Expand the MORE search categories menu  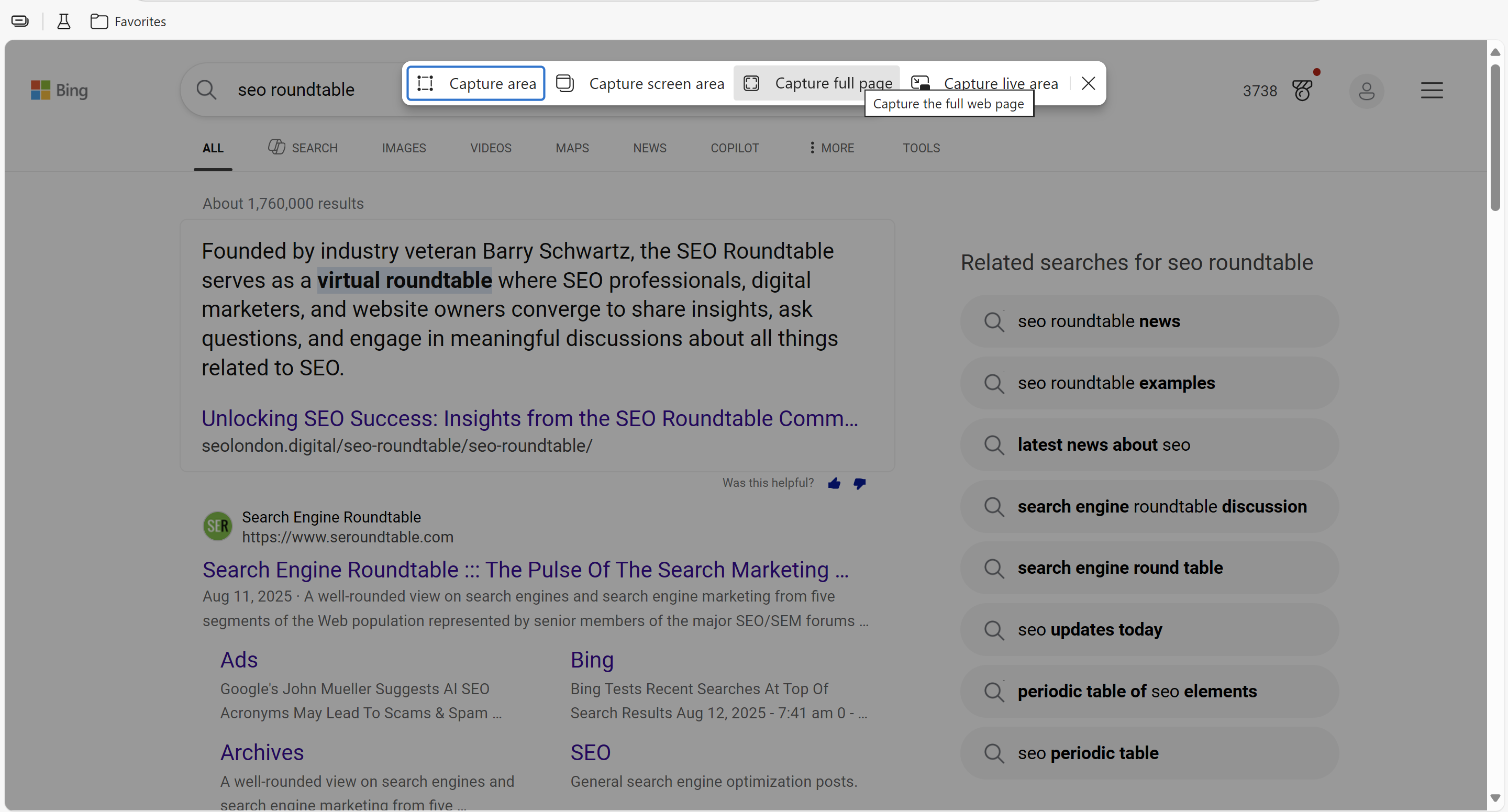point(831,148)
